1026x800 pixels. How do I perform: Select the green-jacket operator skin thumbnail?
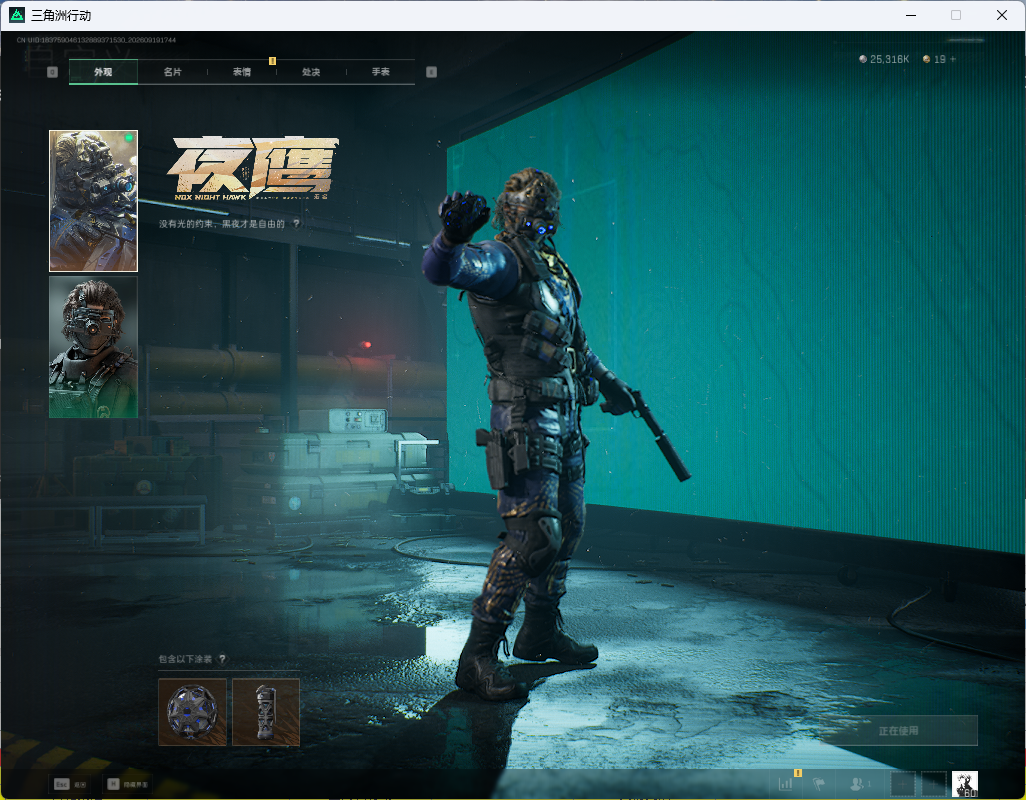coord(94,347)
